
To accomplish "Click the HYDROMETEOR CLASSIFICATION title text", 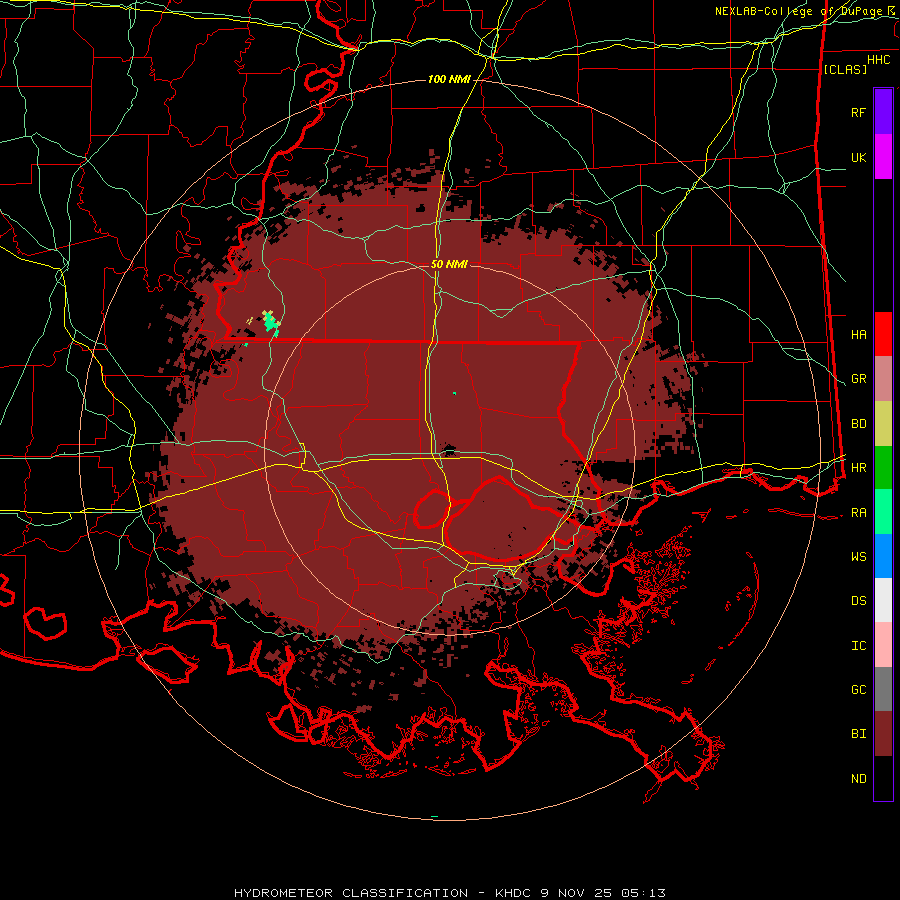I will click(351, 893).
